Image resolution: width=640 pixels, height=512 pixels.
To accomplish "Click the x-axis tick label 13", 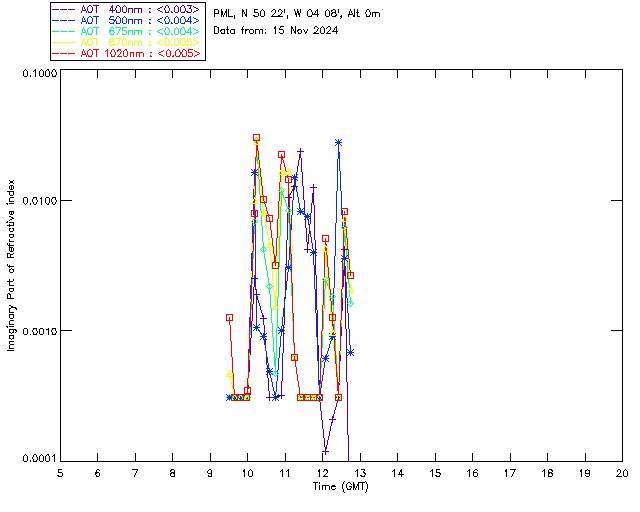I will click(x=360, y=473).
